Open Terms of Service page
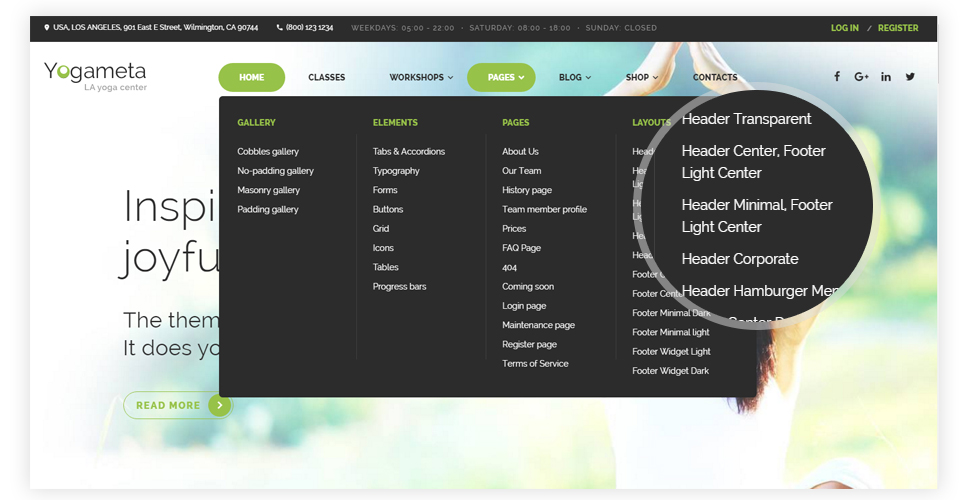 (535, 363)
